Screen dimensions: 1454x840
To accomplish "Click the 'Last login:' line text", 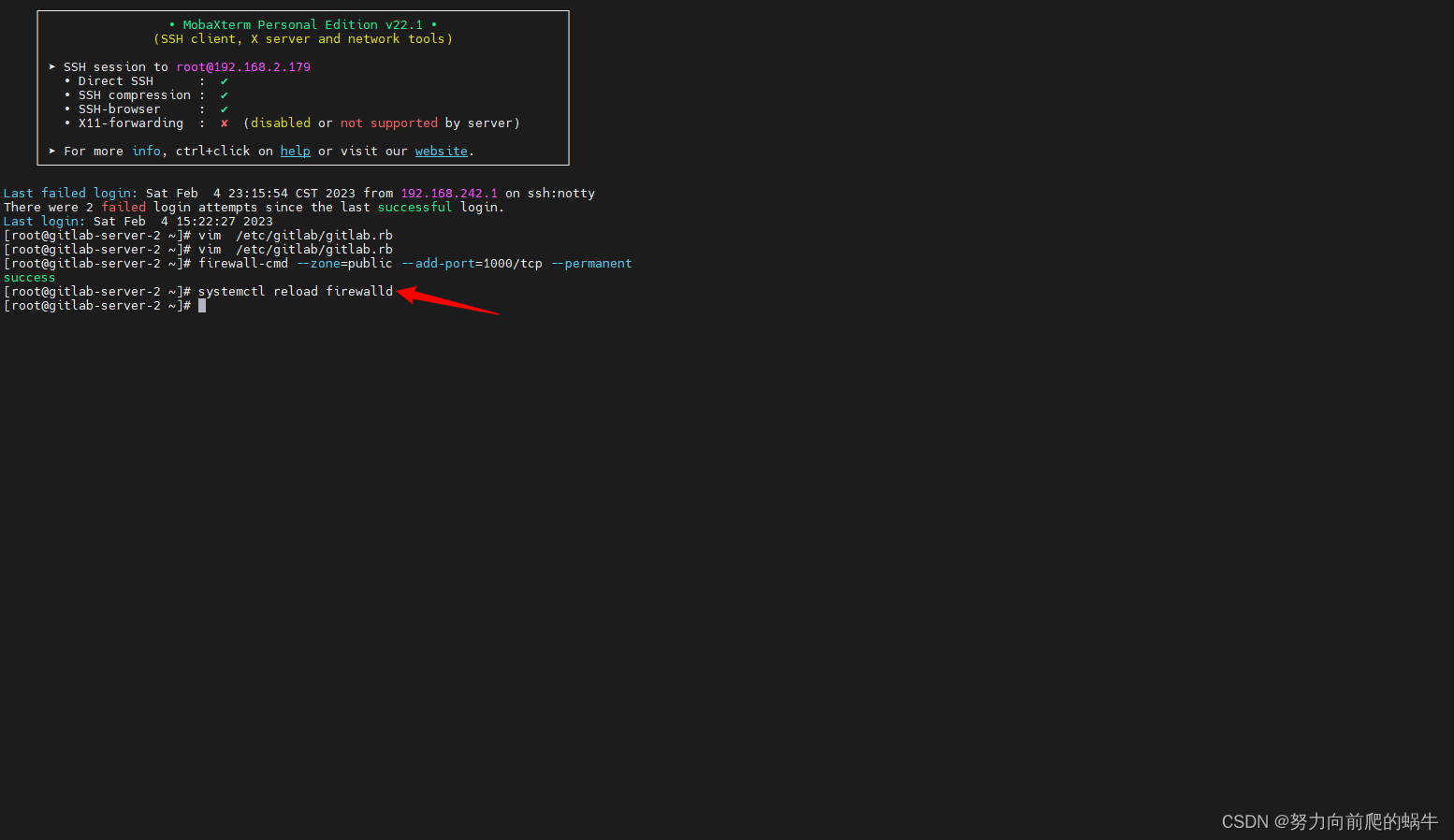I will point(138,222).
